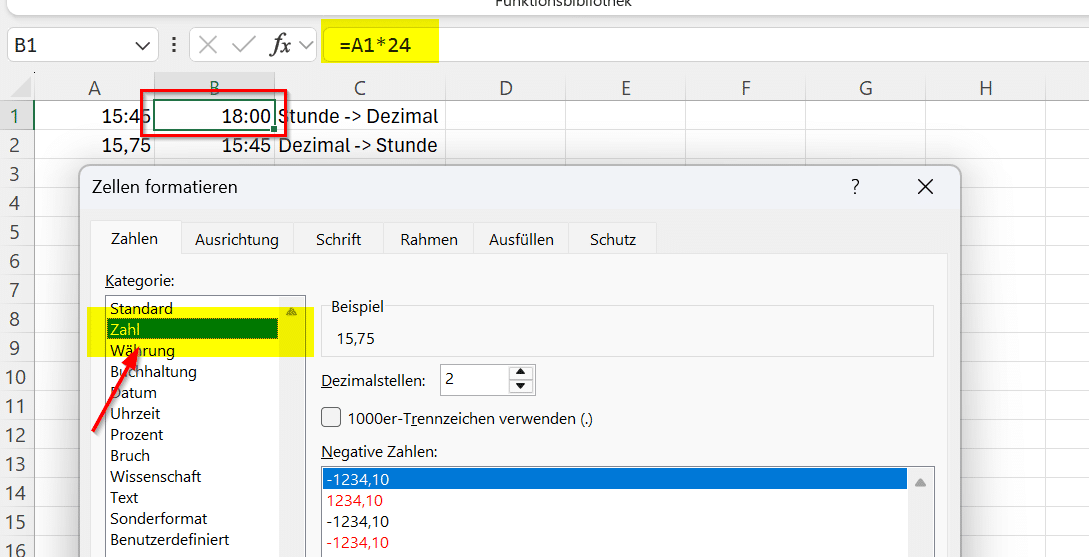Select red 1234,10 negative number format
Image resolution: width=1089 pixels, height=557 pixels.
(x=358, y=501)
